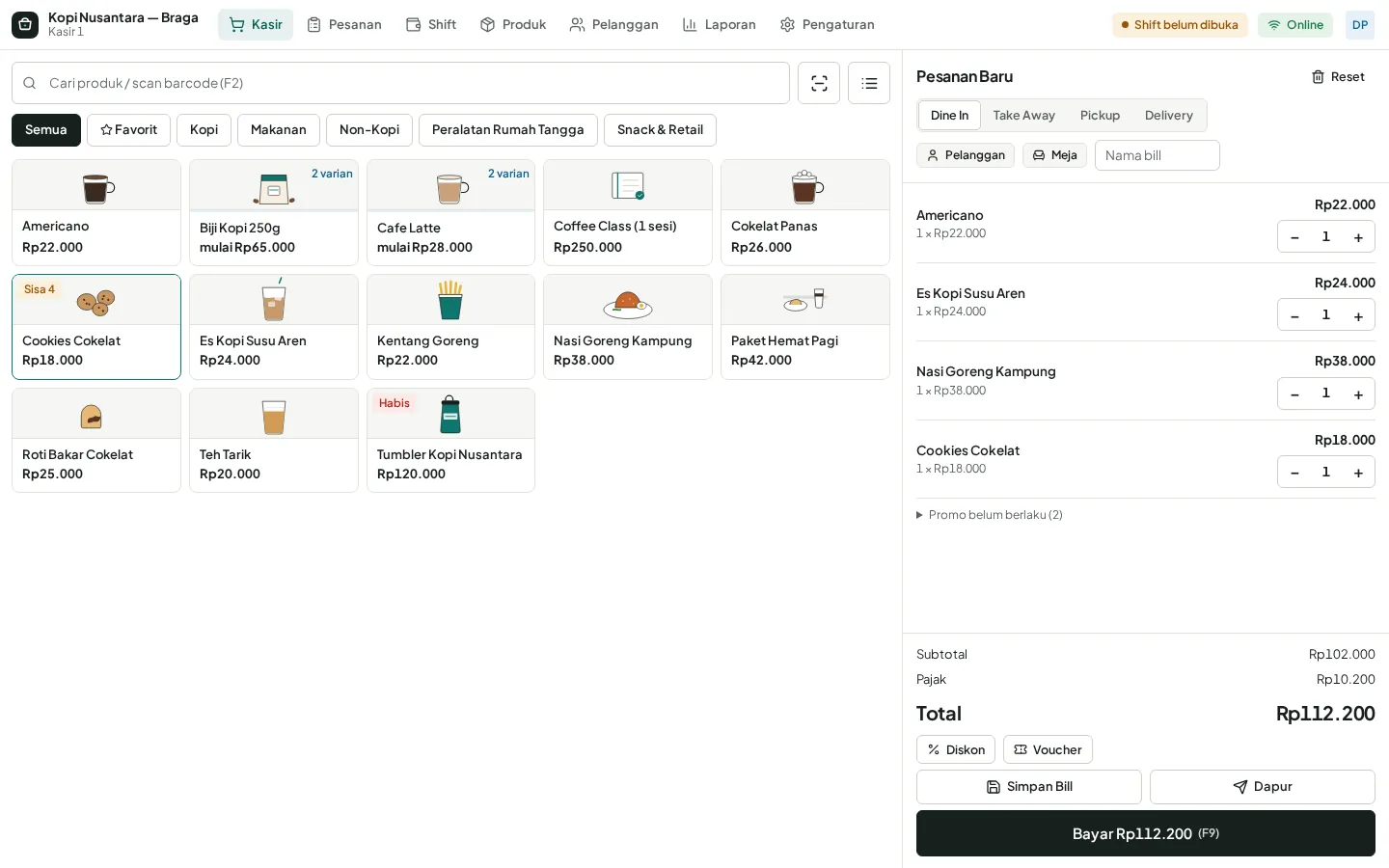Filter products by Kopi category
The height and width of the screenshot is (868, 1389).
click(x=204, y=130)
